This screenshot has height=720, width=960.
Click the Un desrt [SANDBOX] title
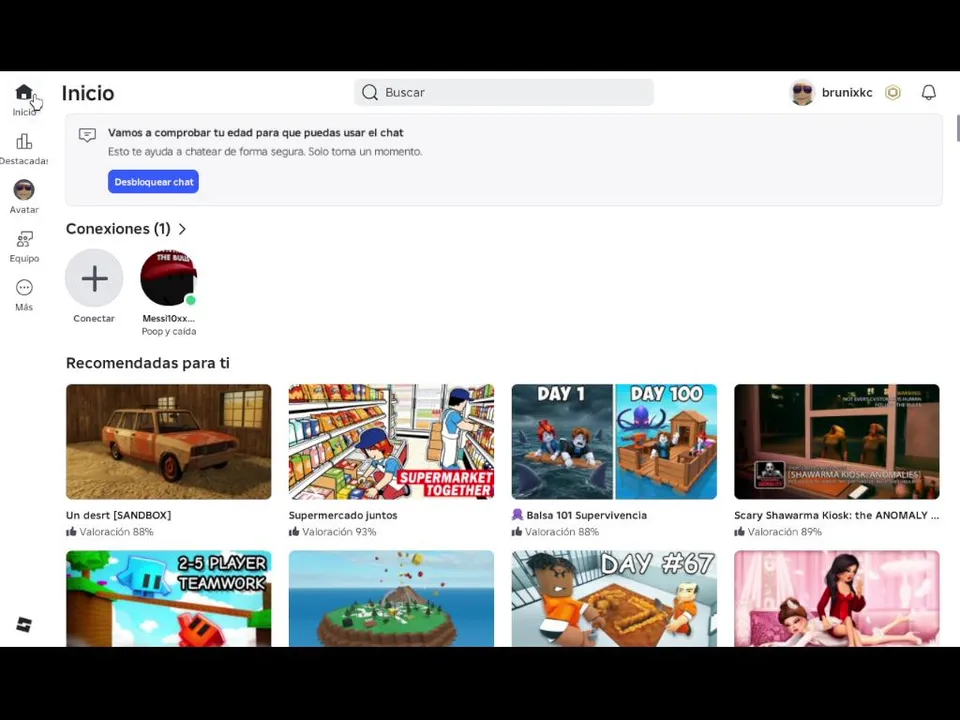pyautogui.click(x=119, y=515)
